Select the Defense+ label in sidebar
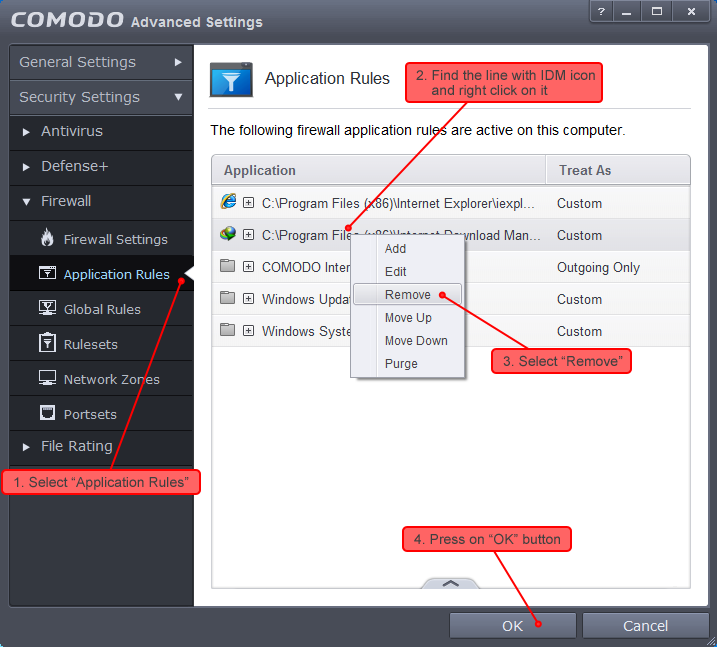This screenshot has width=717, height=647. pos(75,166)
